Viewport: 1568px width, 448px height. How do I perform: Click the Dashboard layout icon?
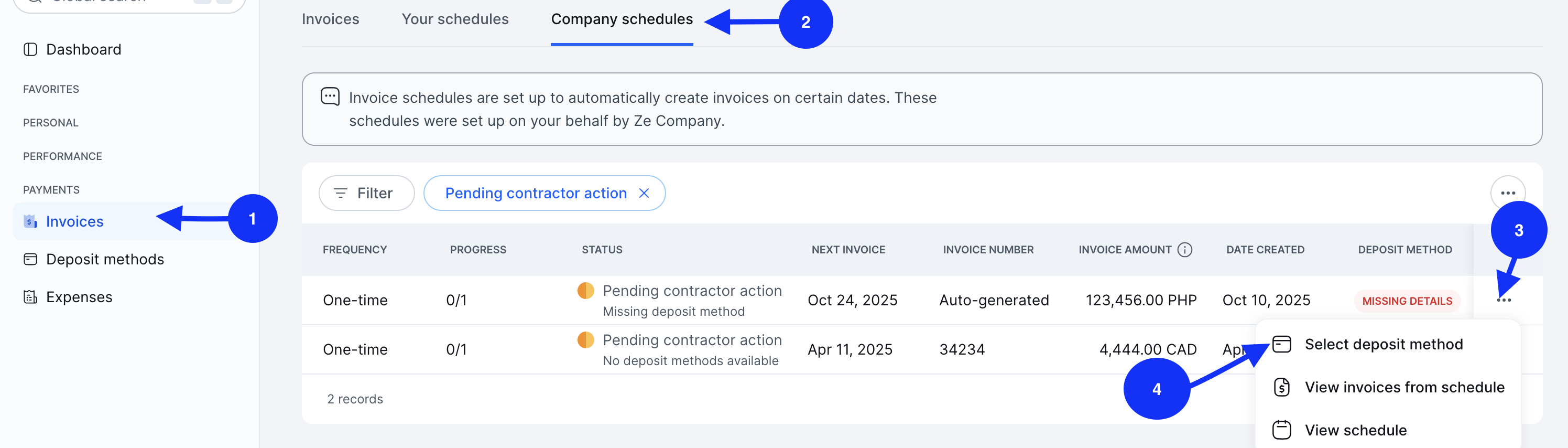point(30,49)
